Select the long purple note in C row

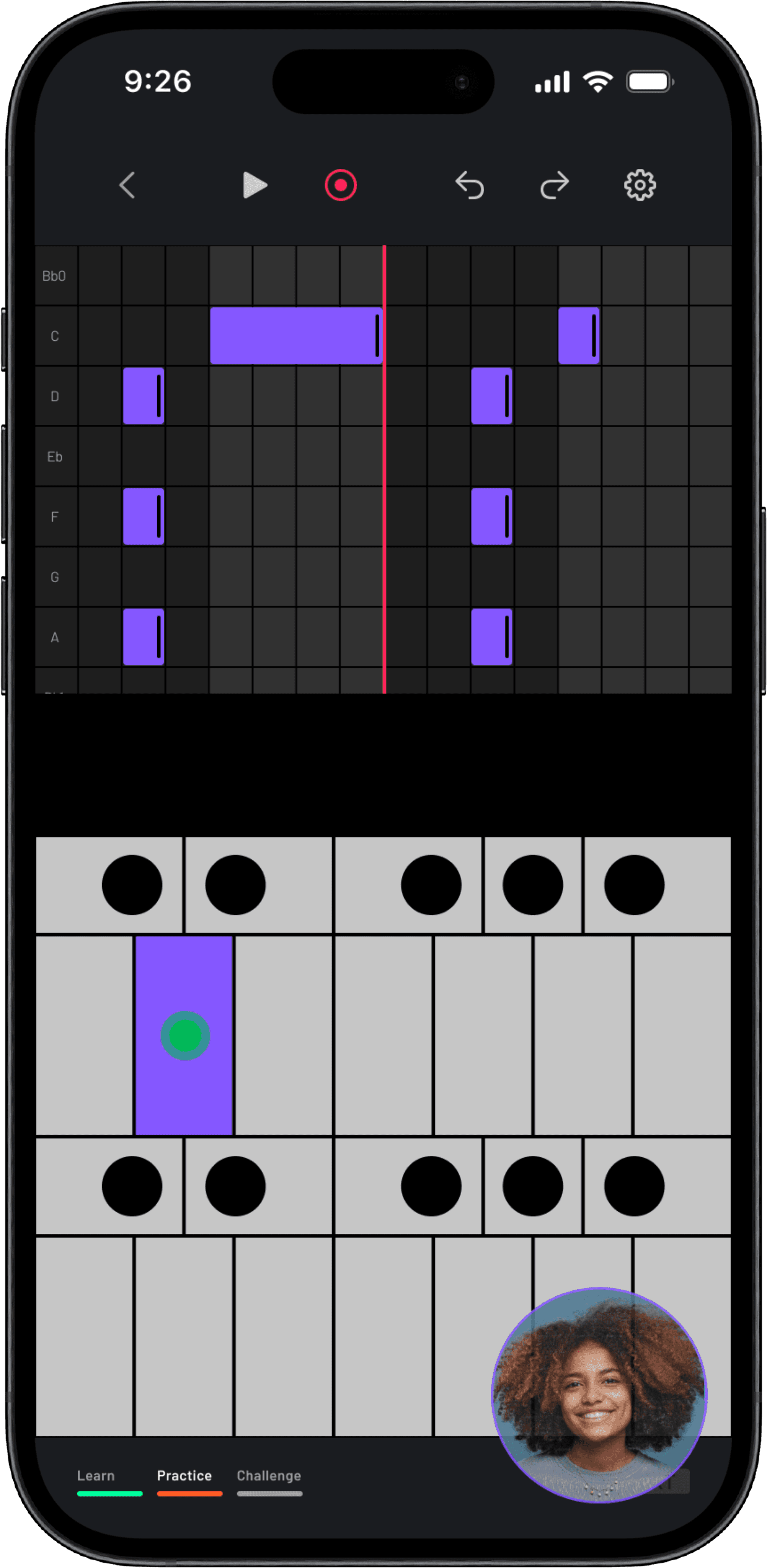click(292, 336)
